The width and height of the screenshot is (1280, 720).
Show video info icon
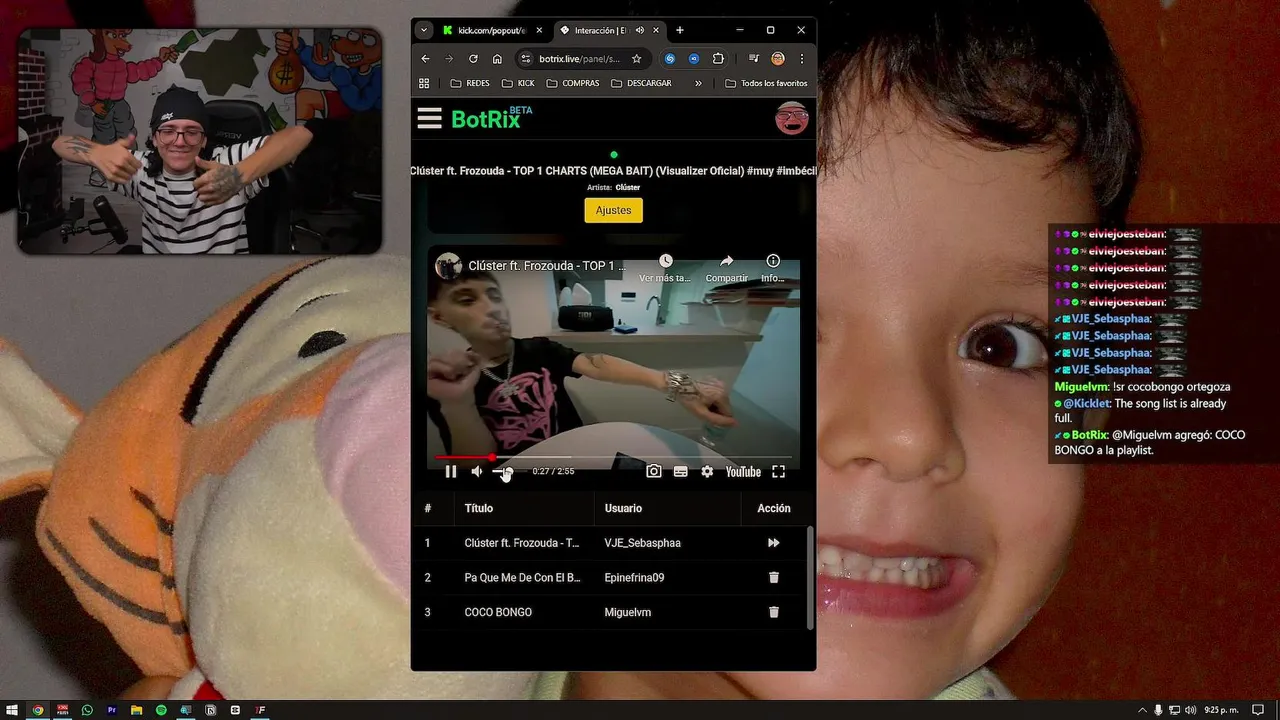pyautogui.click(x=773, y=262)
